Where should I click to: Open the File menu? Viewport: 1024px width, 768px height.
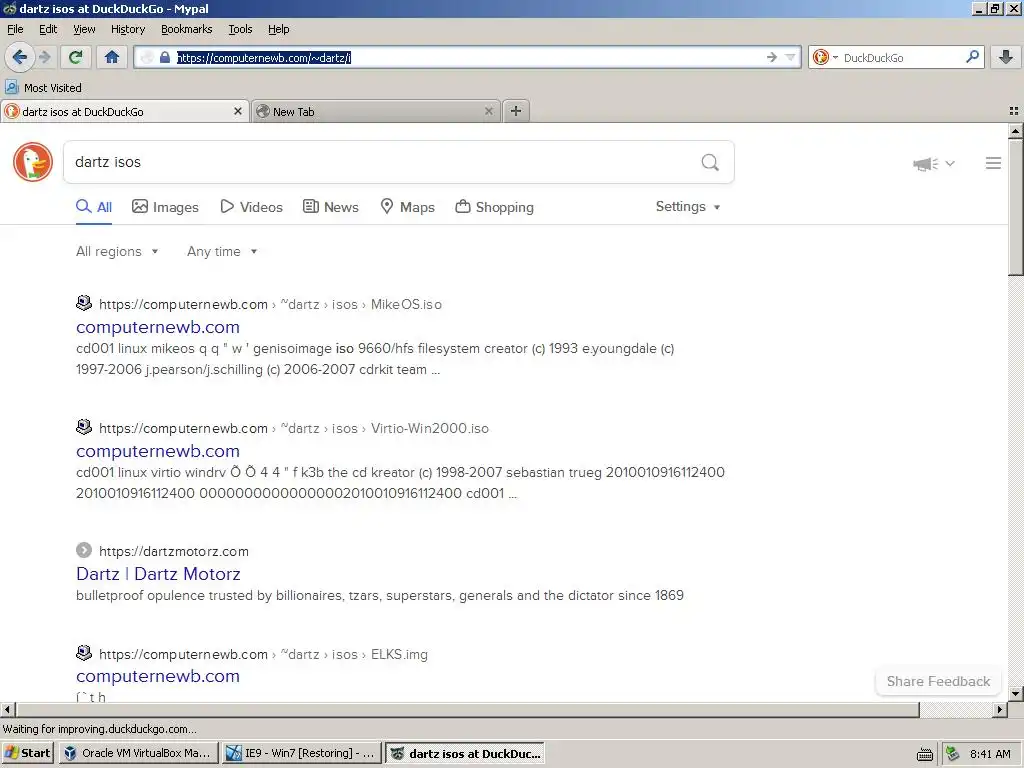15,29
